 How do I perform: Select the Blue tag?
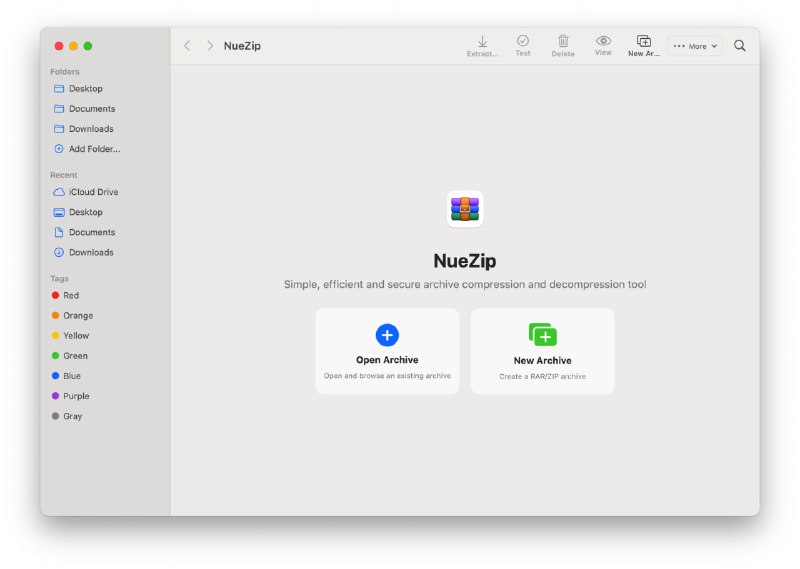click(x=72, y=376)
